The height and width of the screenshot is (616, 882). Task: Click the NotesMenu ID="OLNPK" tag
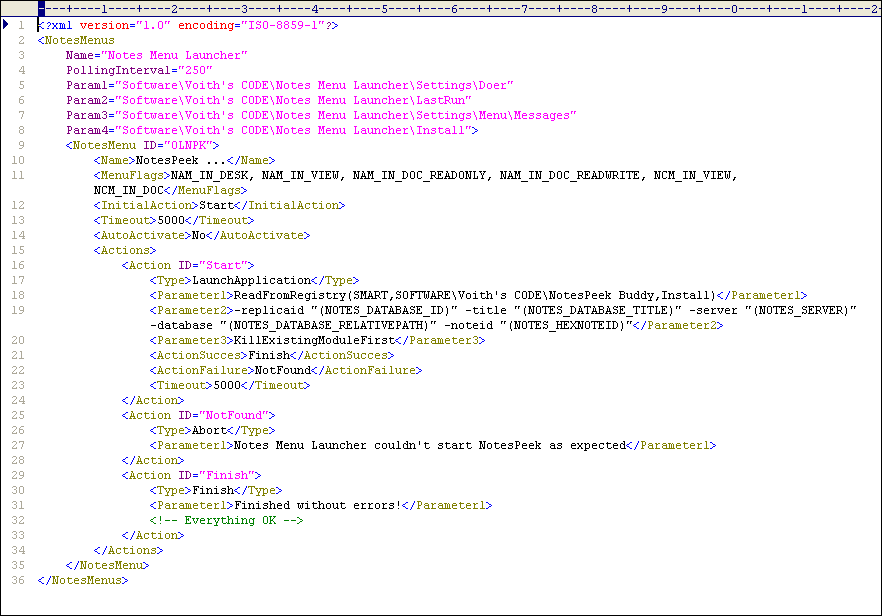pyautogui.click(x=142, y=145)
